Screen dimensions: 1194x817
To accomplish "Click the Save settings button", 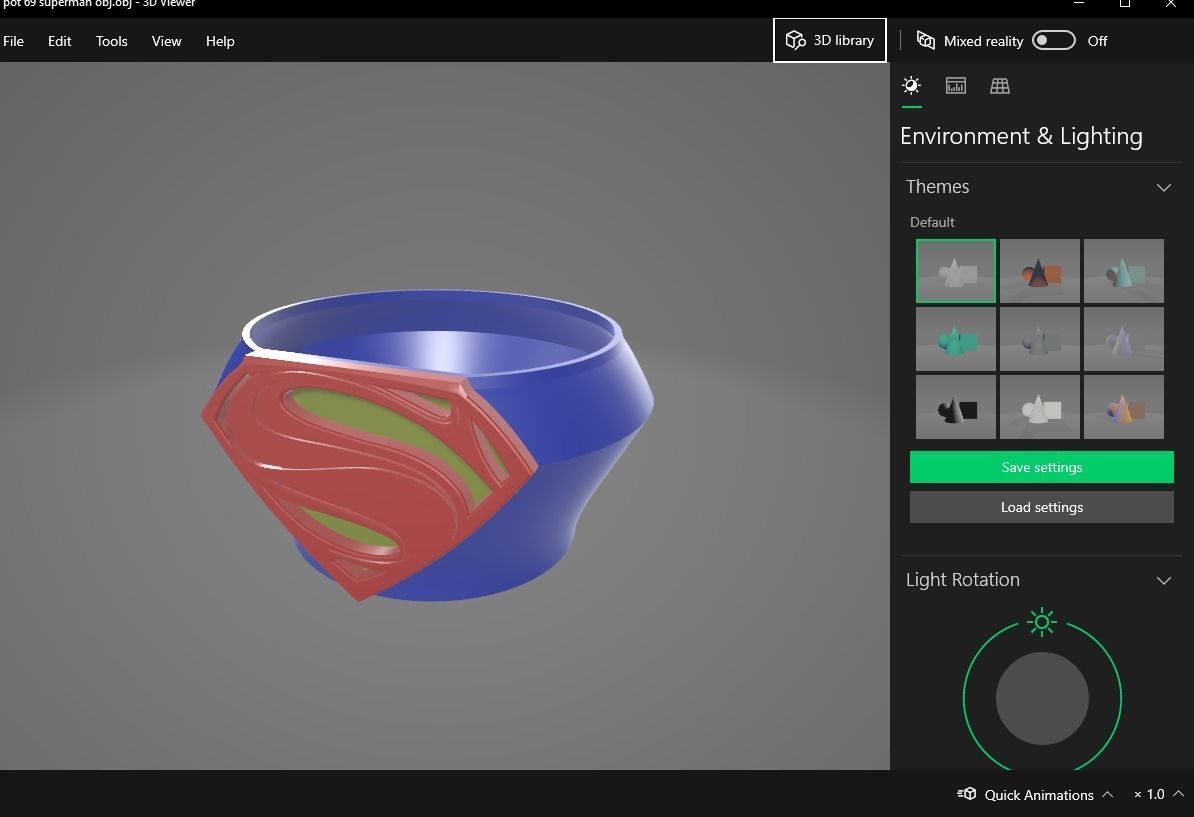I will 1042,467.
